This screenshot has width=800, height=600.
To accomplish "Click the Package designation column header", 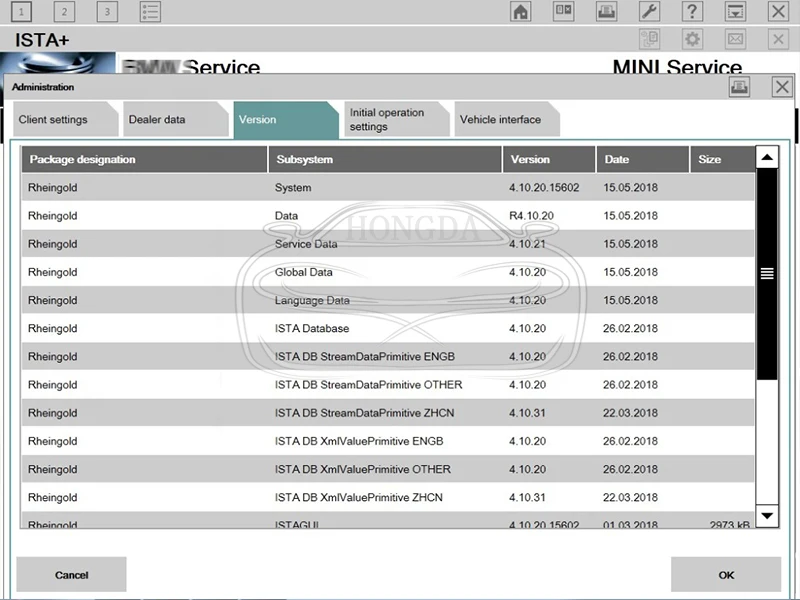I will click(x=144, y=159).
